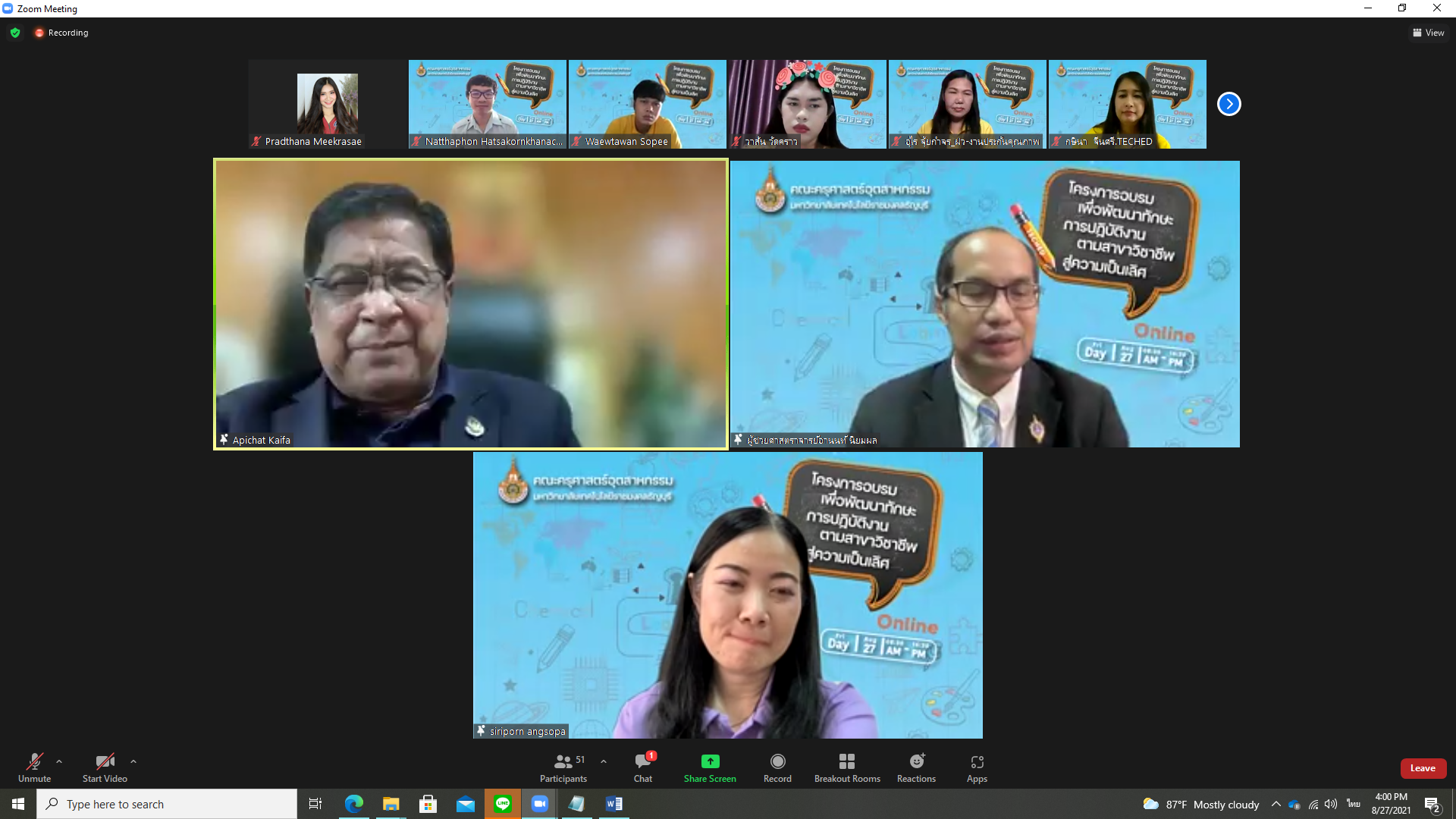Image resolution: width=1456 pixels, height=819 pixels.
Task: Open the View layout menu
Action: click(x=1428, y=33)
